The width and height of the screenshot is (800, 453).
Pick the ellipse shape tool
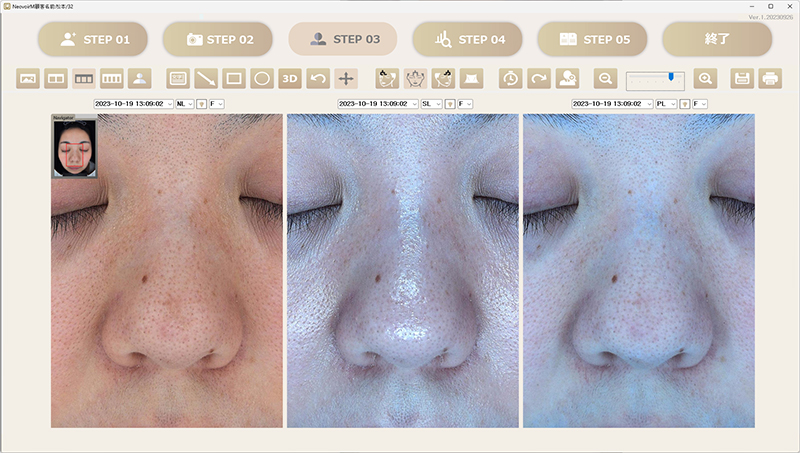262,78
